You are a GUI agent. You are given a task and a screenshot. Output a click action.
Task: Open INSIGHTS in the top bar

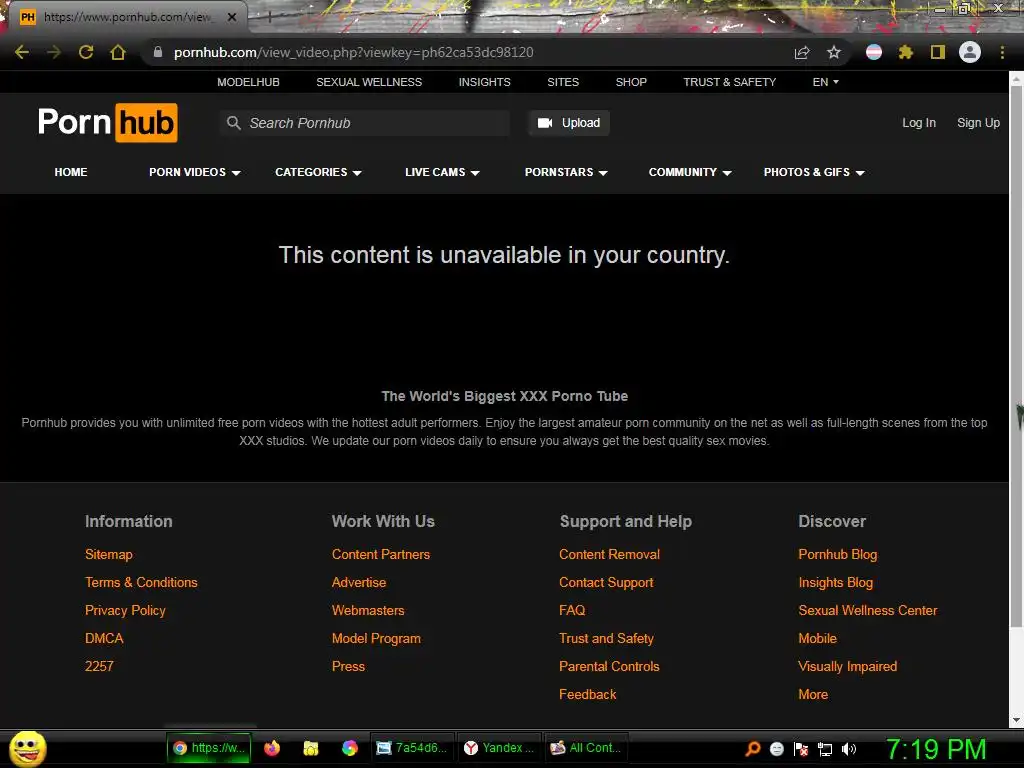click(x=485, y=82)
